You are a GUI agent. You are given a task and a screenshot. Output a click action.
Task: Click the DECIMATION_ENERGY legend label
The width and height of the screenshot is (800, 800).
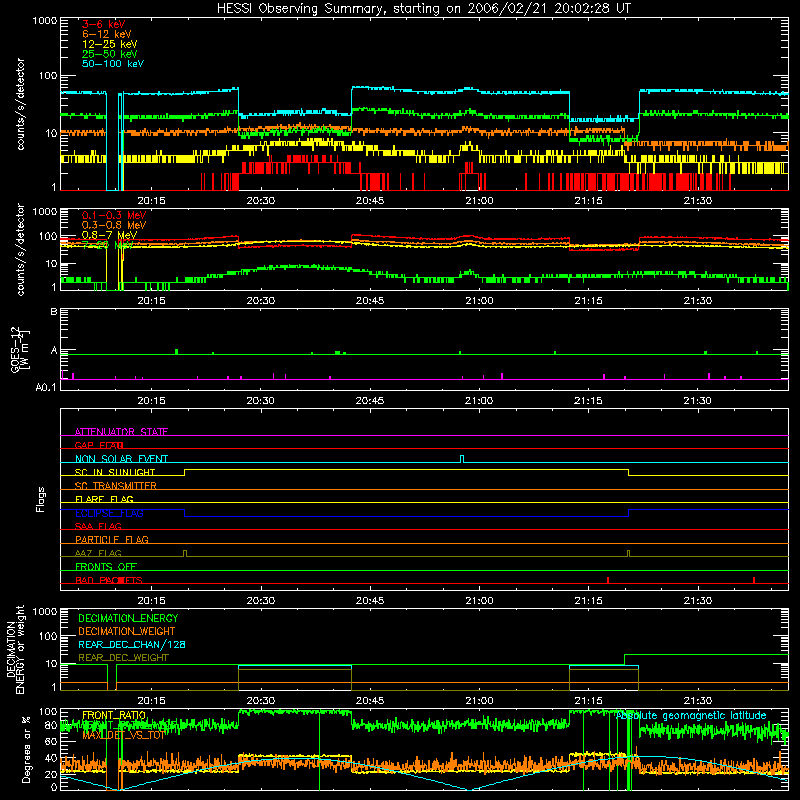pos(128,618)
